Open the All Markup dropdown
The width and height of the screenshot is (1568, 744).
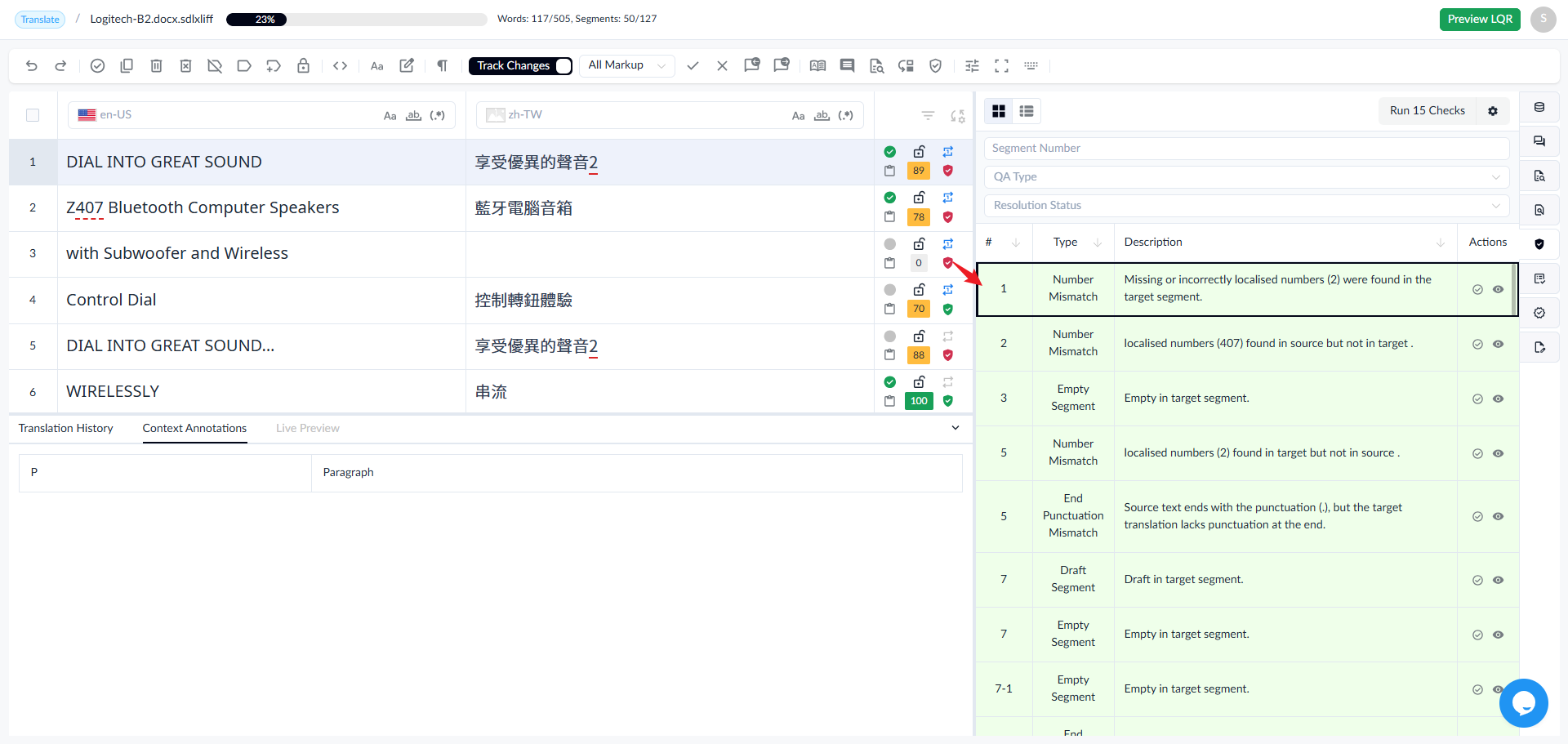pyautogui.click(x=627, y=65)
